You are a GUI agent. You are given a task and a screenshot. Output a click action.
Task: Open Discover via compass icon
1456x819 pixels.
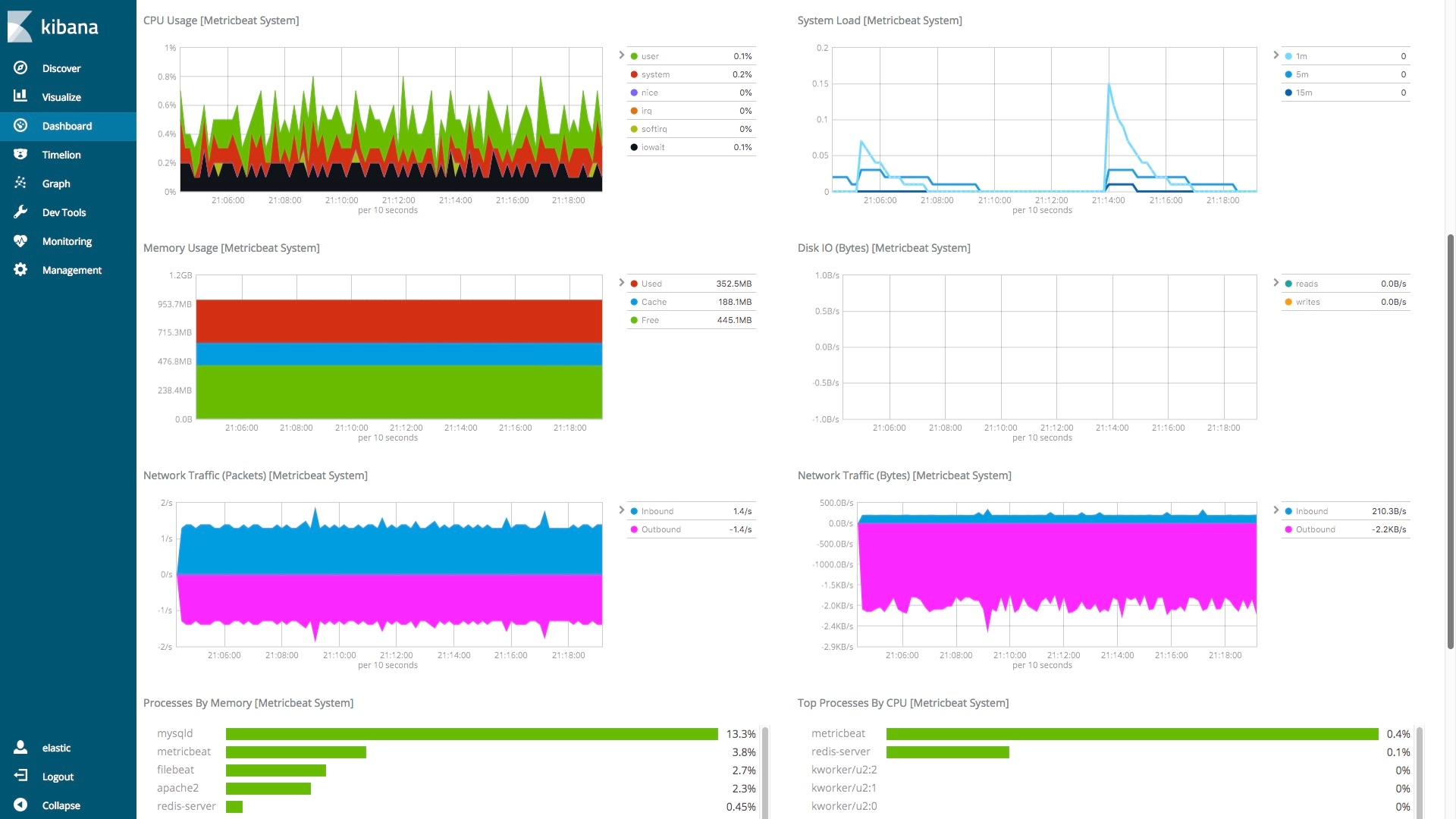pyautogui.click(x=20, y=68)
